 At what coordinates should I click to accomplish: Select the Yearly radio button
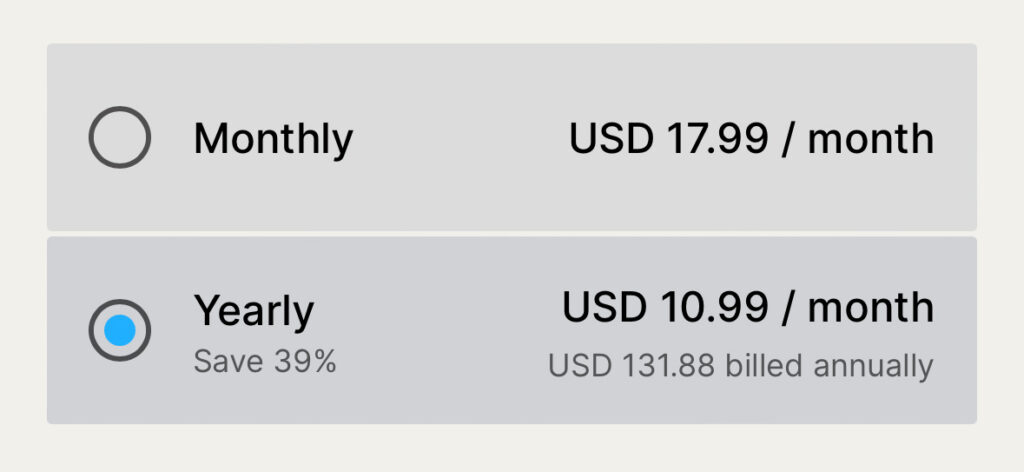[120, 330]
